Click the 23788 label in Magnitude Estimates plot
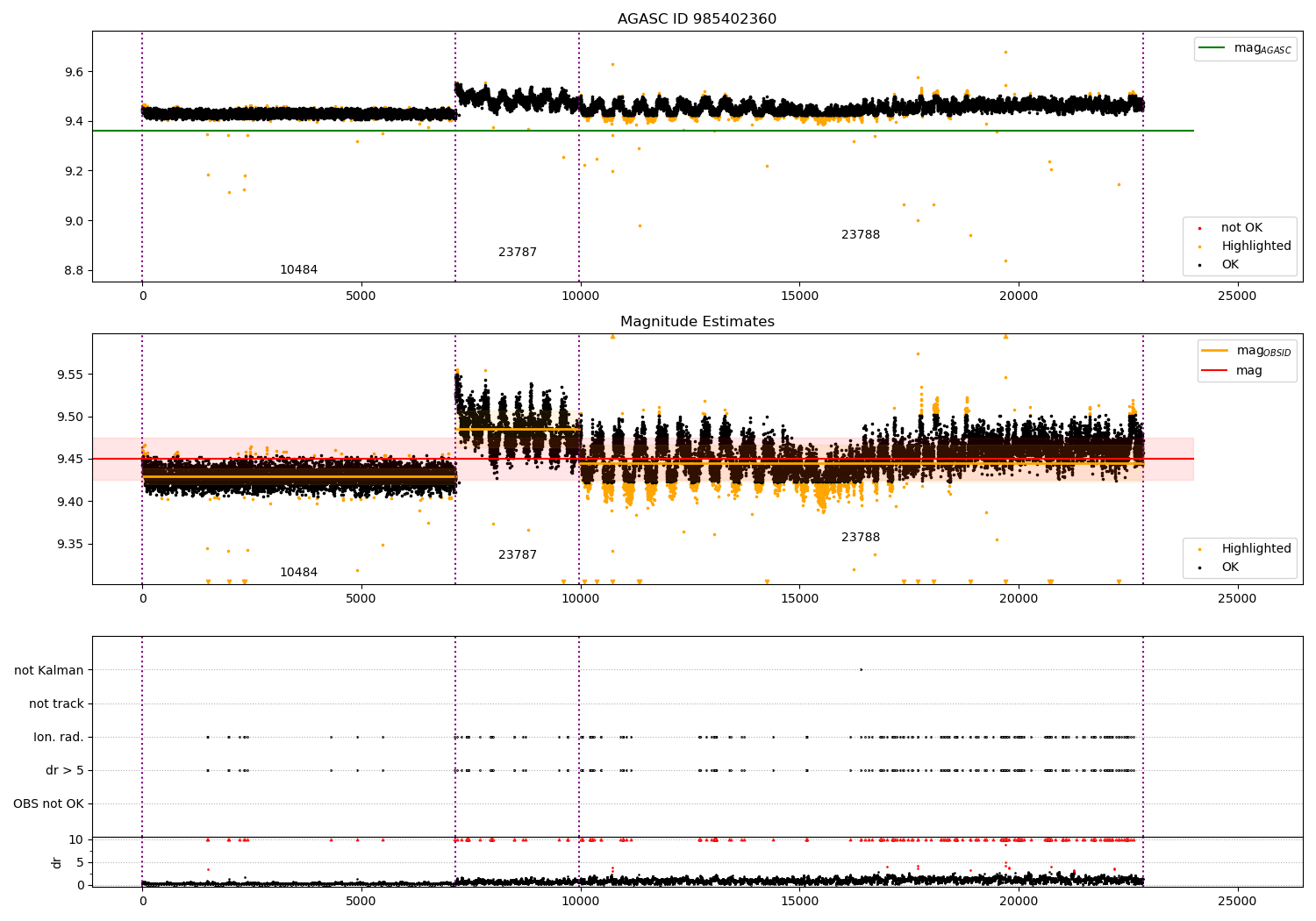 pos(861,538)
